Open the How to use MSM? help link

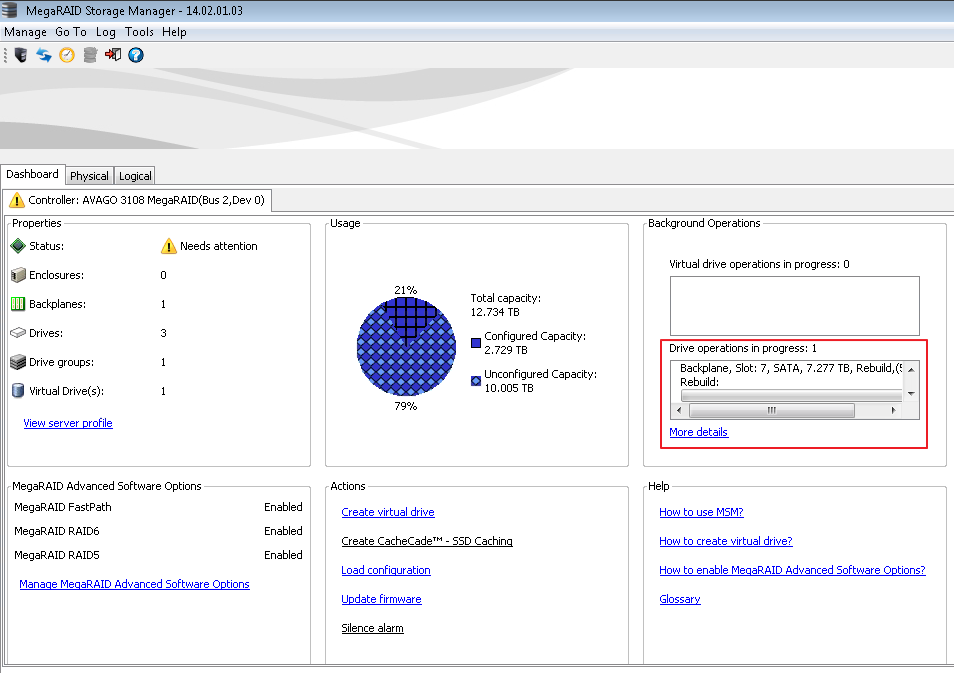[702, 512]
